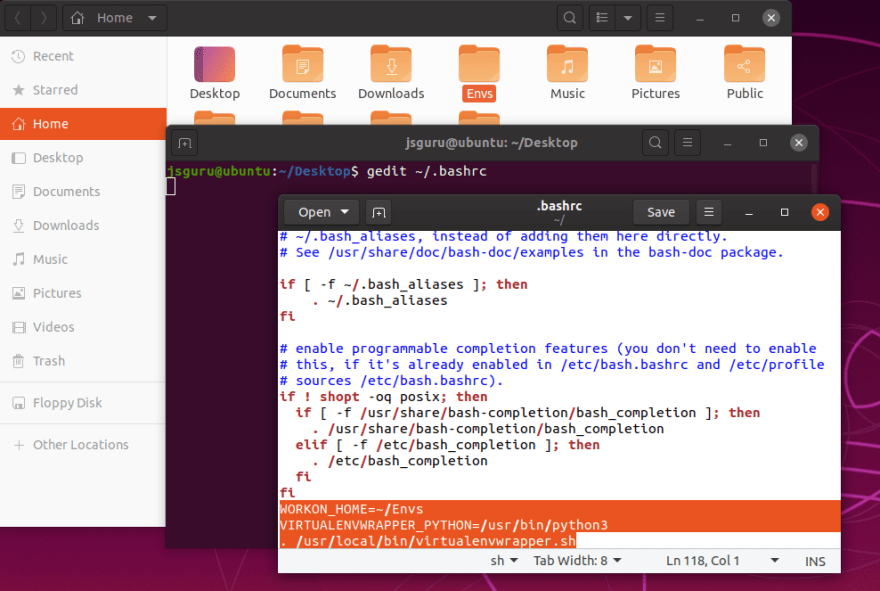This screenshot has height=591, width=880.
Task: Open the Downloads folder icon
Action: point(391,73)
